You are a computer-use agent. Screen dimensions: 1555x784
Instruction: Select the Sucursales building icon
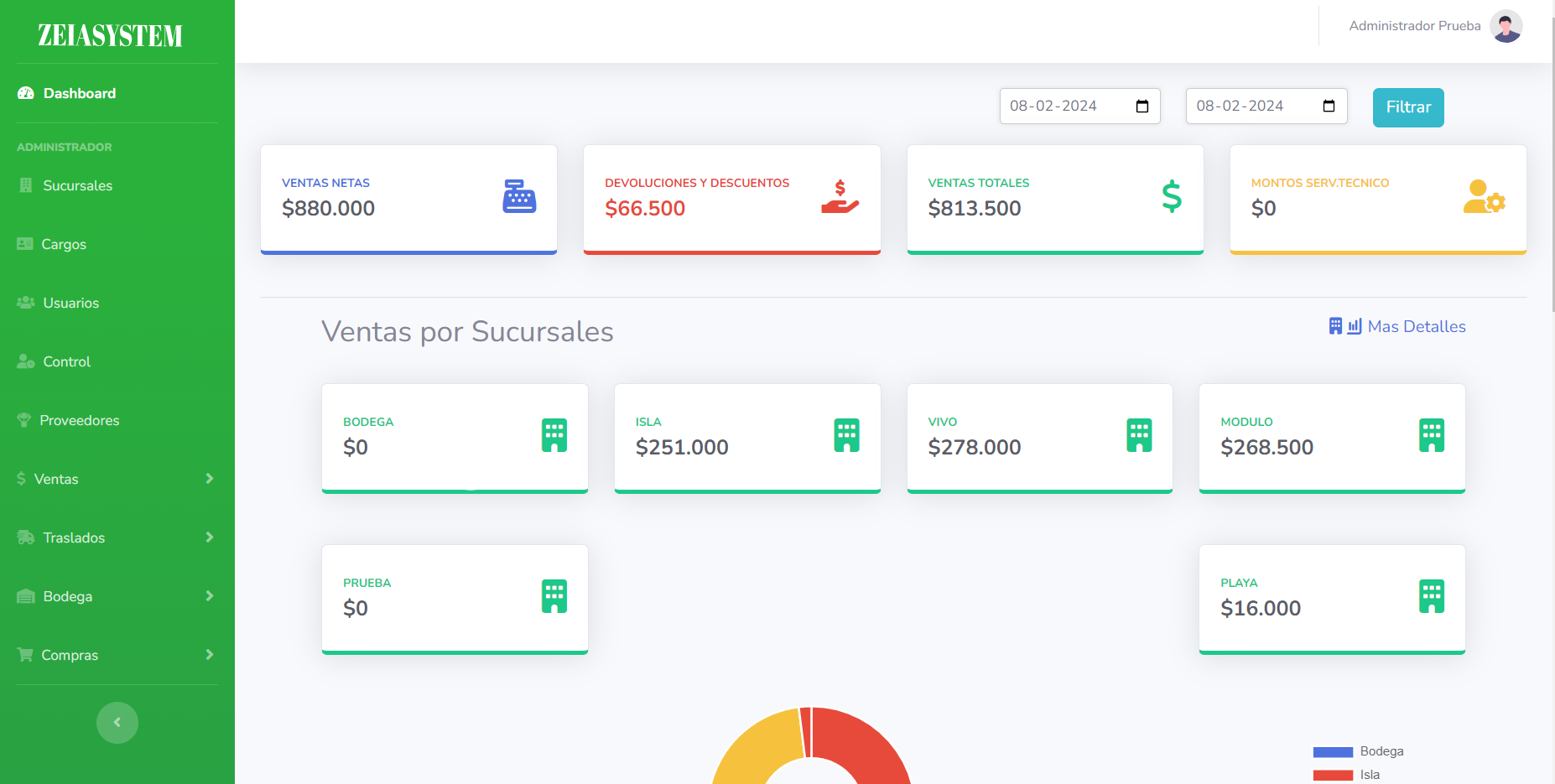23,185
